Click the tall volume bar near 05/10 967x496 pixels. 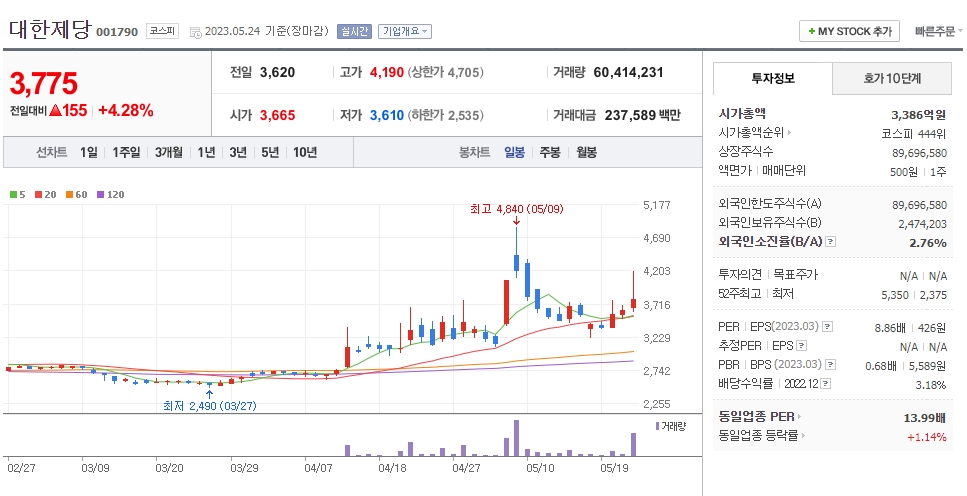(x=516, y=438)
